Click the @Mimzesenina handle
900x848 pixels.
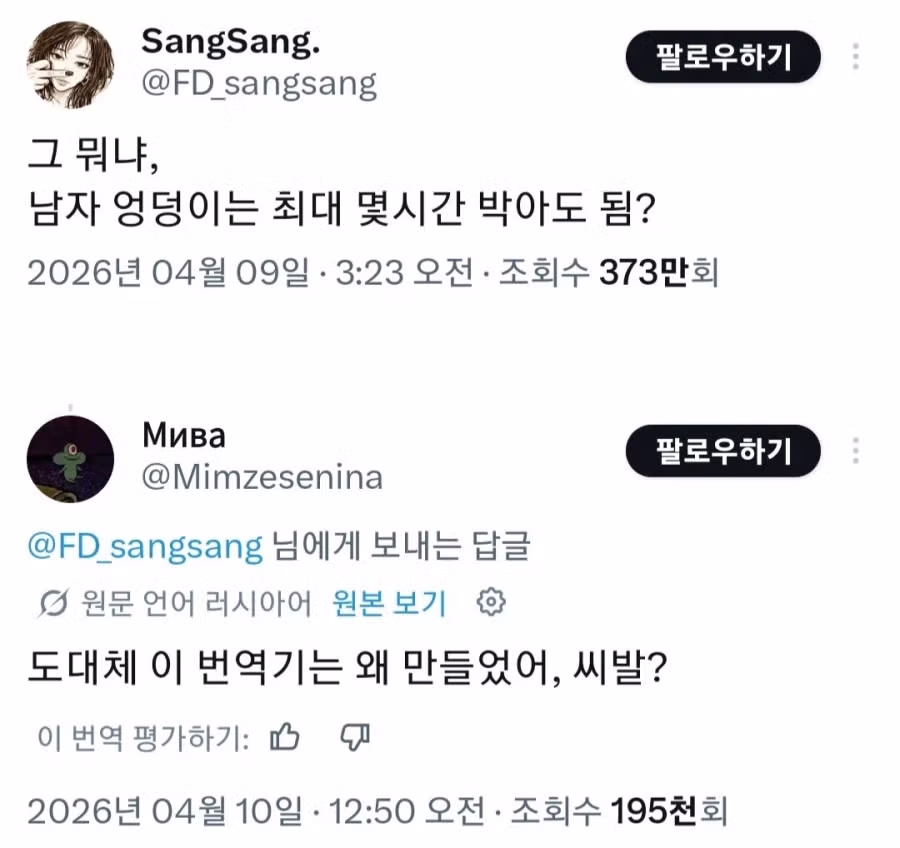(262, 477)
